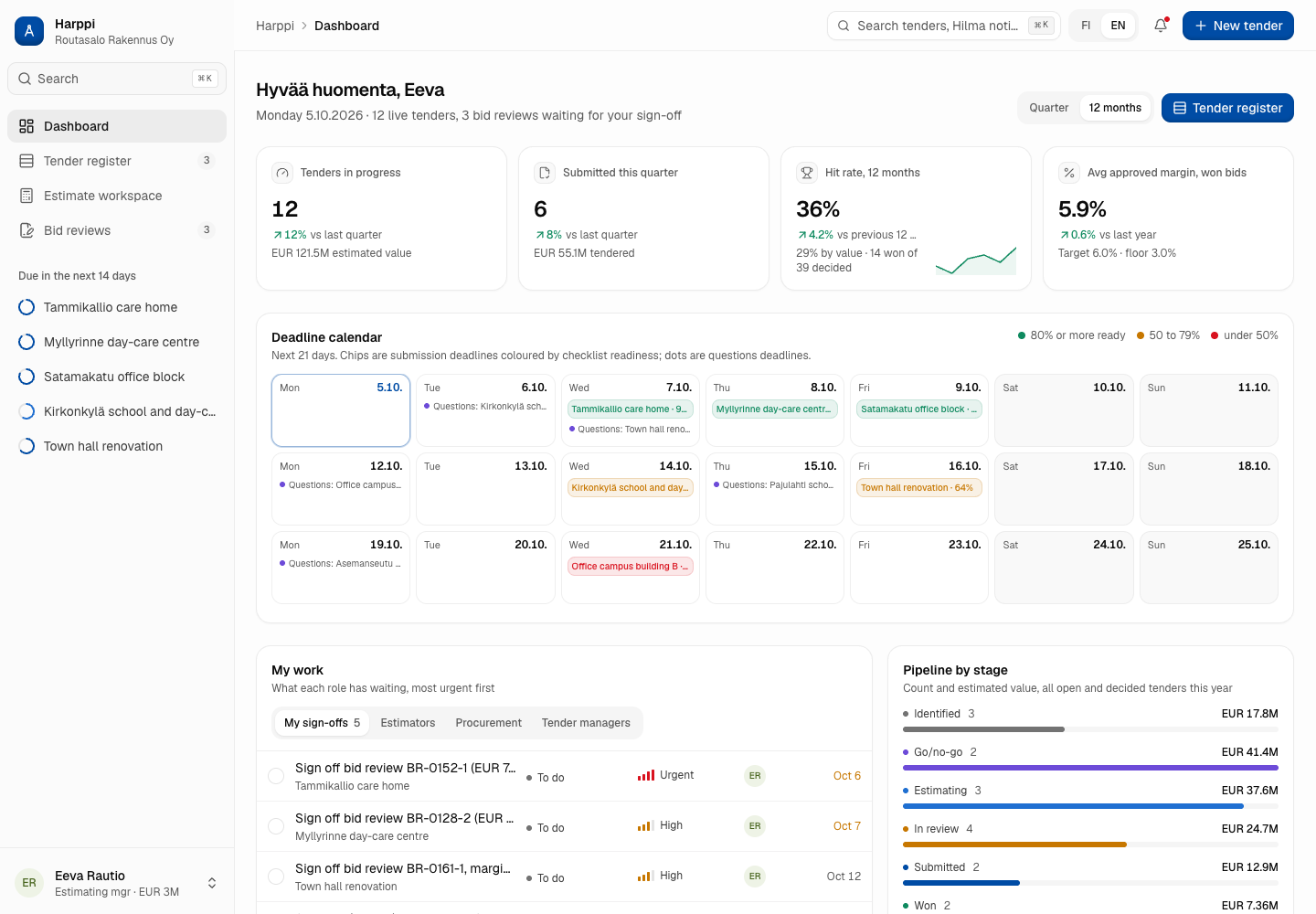1316x914 pixels.
Task: Click the search magnifier in sidebar
Action: [25, 79]
